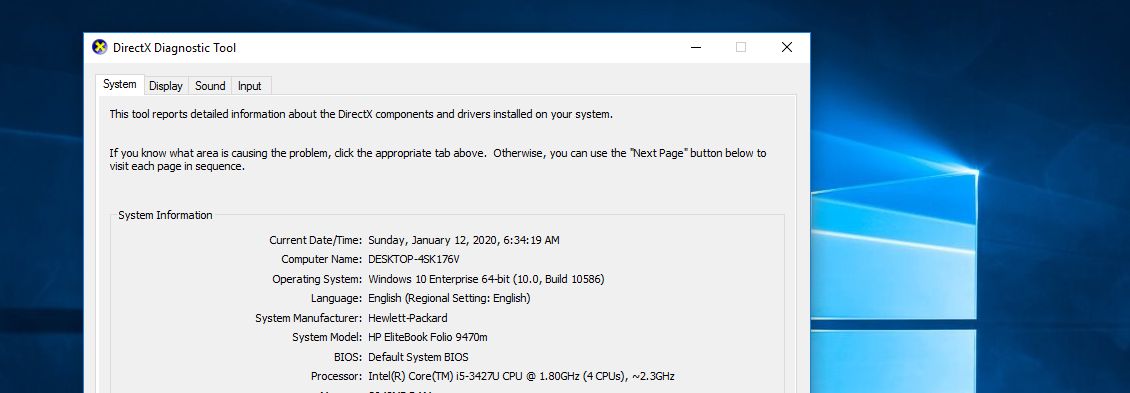This screenshot has width=1130, height=393.
Task: Click HP EliteBook Folio 9470m value
Action: [428, 337]
